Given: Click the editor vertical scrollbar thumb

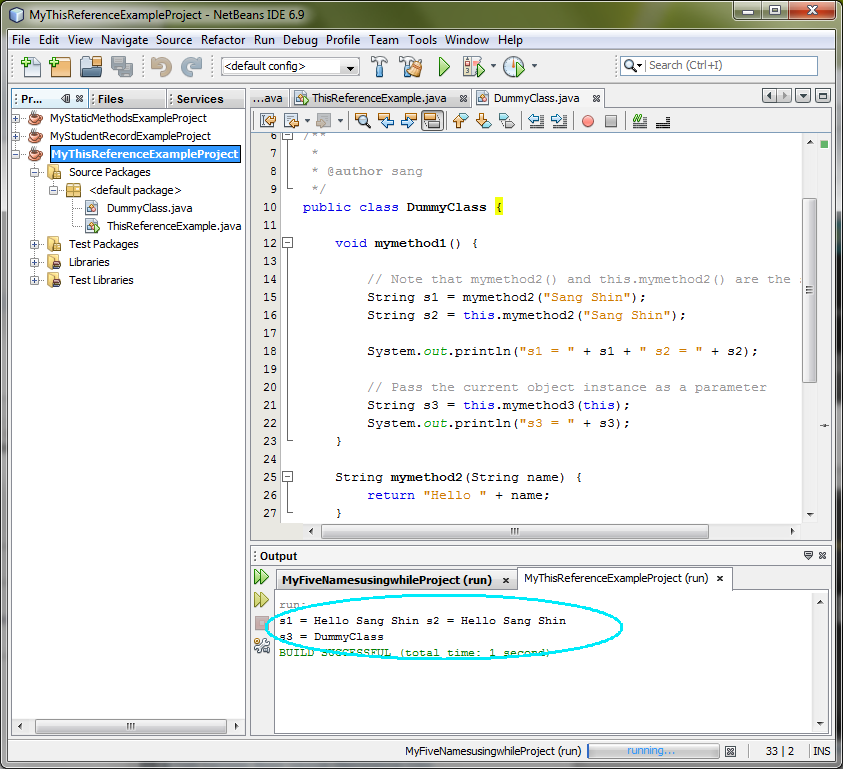Looking at the screenshot, I should click(810, 290).
